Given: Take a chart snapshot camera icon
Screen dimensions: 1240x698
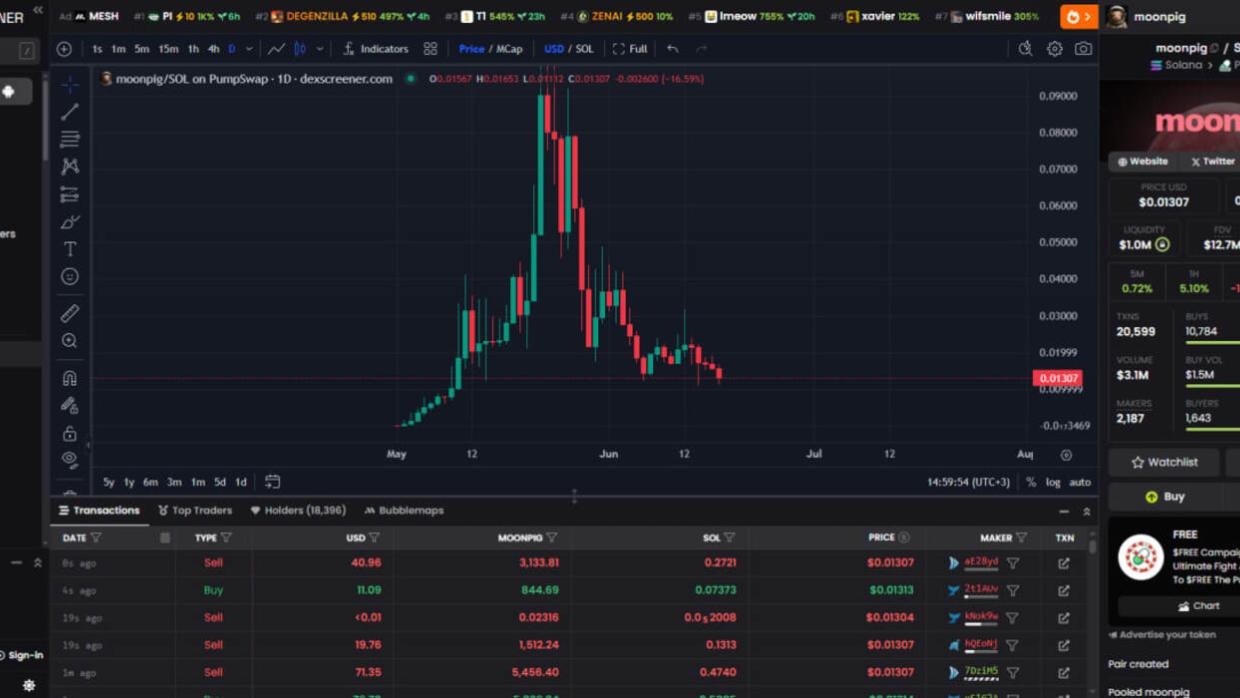Looking at the screenshot, I should [1083, 49].
